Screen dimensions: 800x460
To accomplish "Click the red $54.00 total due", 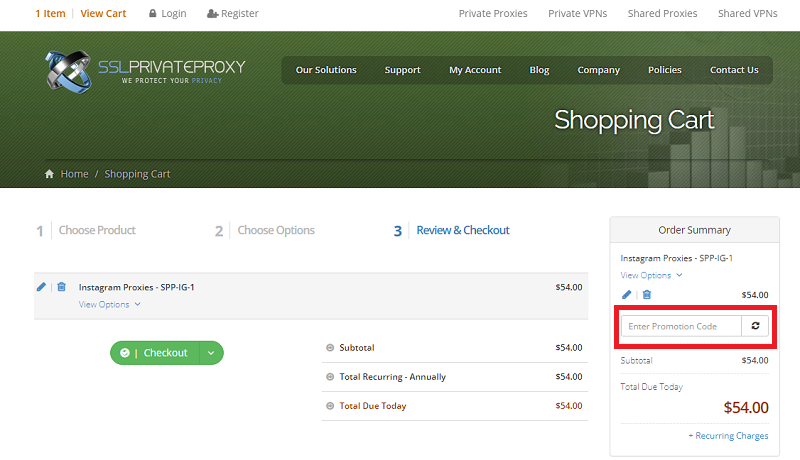I will (x=746, y=407).
